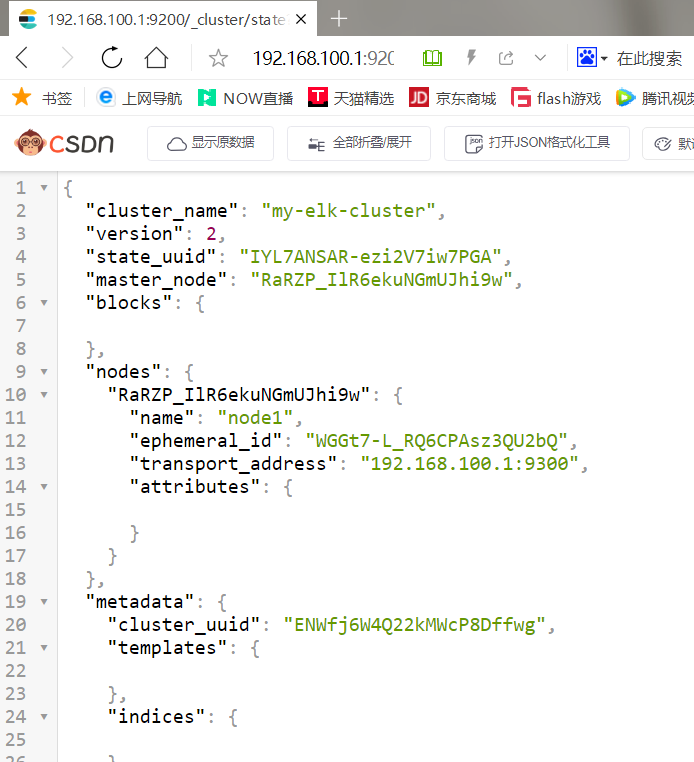
Task: Click the 显示原数据 button
Action: (x=210, y=143)
